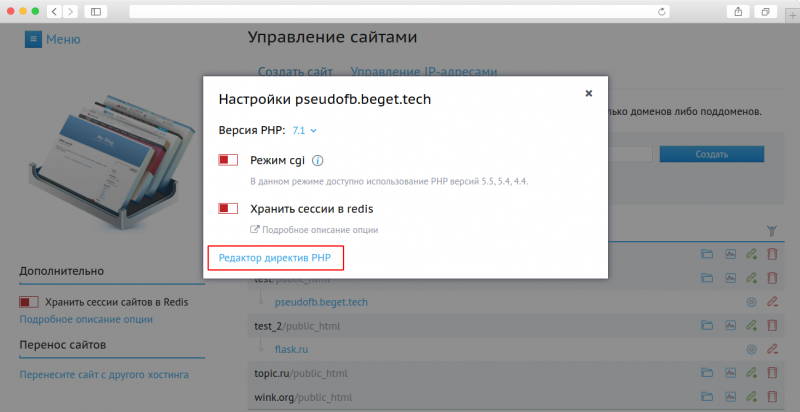Open Подробное описание опции link in dialog
Viewport: 800px width, 412px height.
(x=314, y=229)
